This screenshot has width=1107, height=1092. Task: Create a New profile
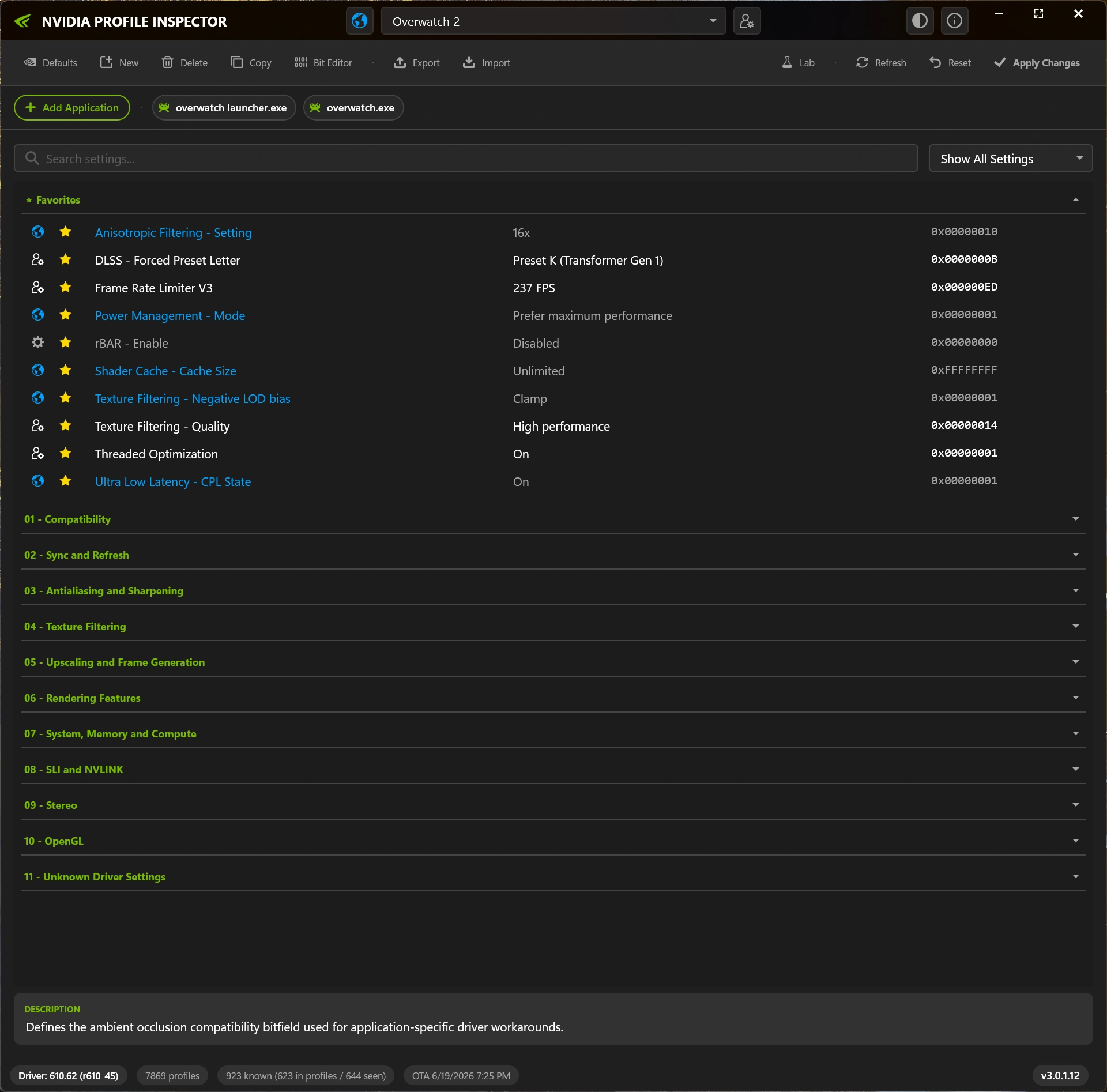point(119,63)
